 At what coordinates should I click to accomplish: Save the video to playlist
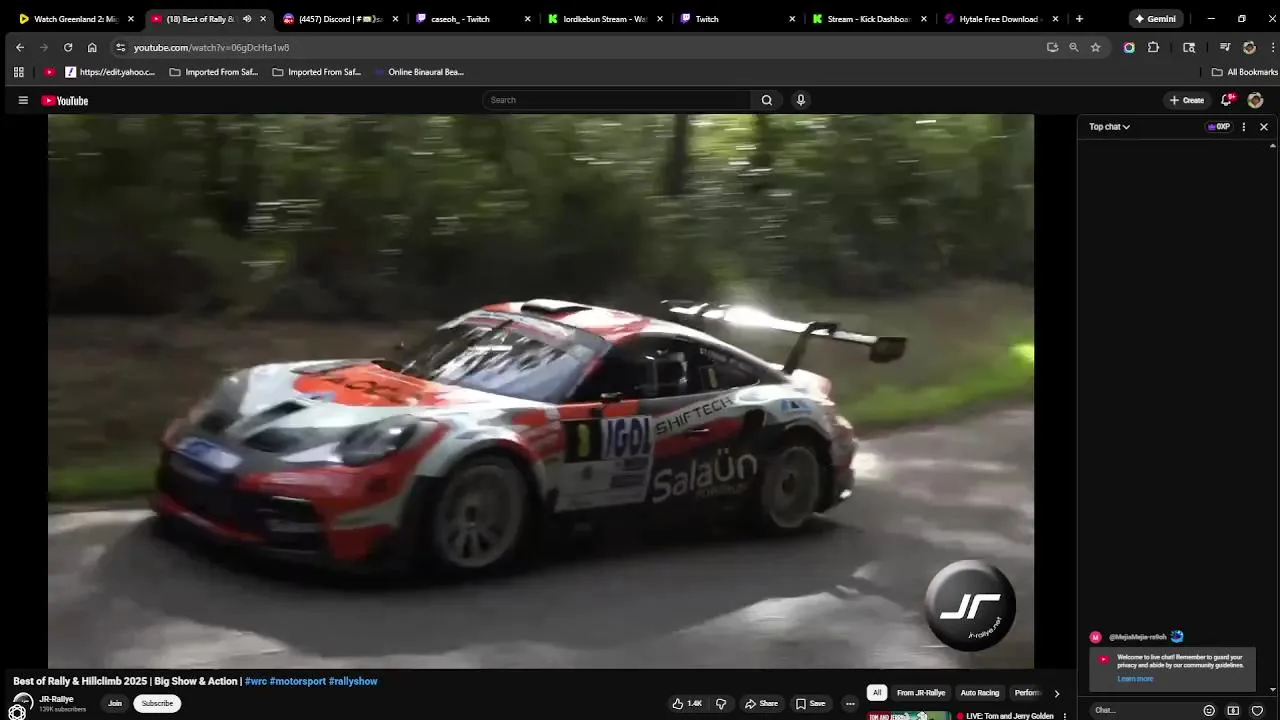811,703
